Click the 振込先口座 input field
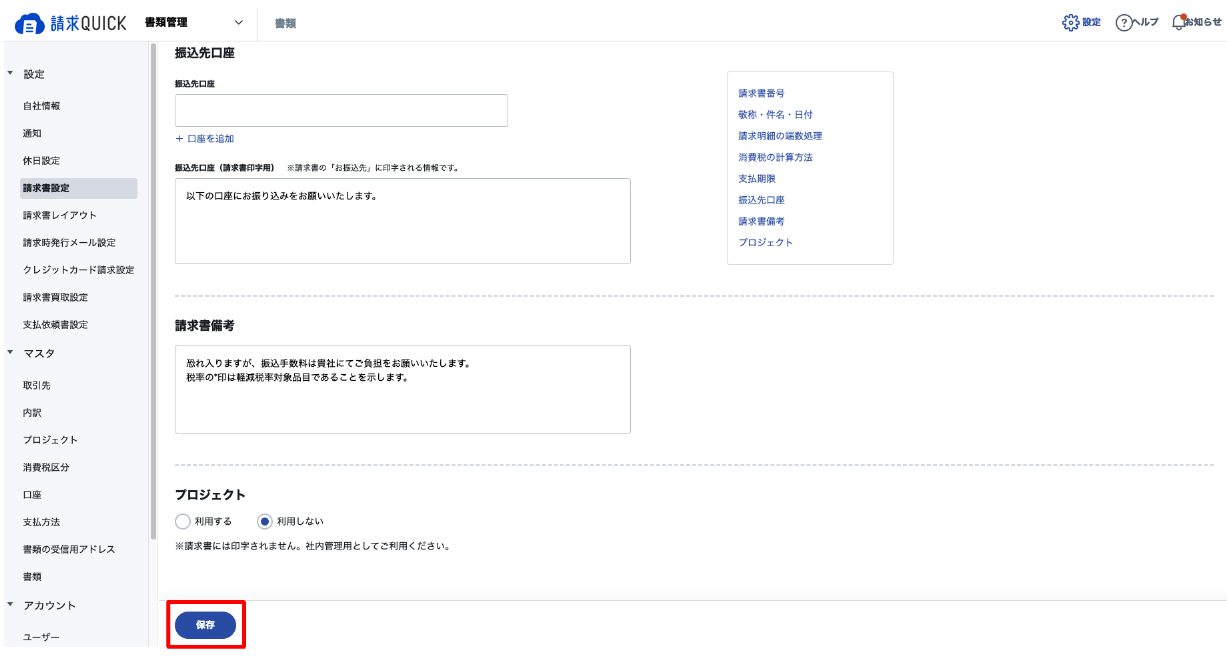This screenshot has width=1227, height=658. (x=341, y=110)
